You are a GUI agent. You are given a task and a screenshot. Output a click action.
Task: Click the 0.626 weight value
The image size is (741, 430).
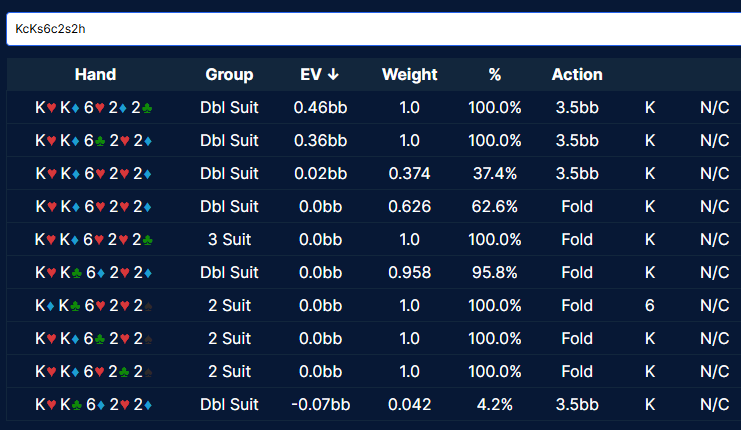click(409, 207)
